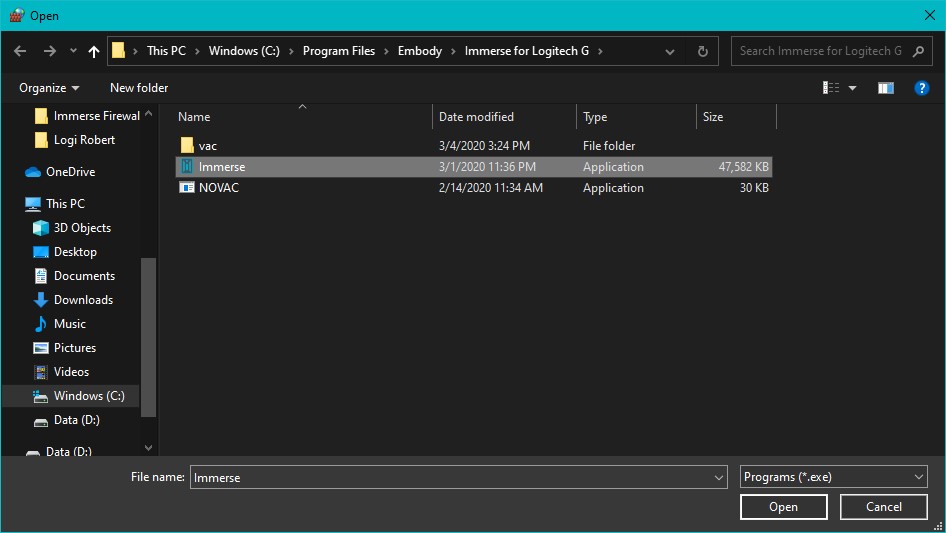Click the search magnifier icon
Viewport: 946px width, 533px height.
pos(918,51)
